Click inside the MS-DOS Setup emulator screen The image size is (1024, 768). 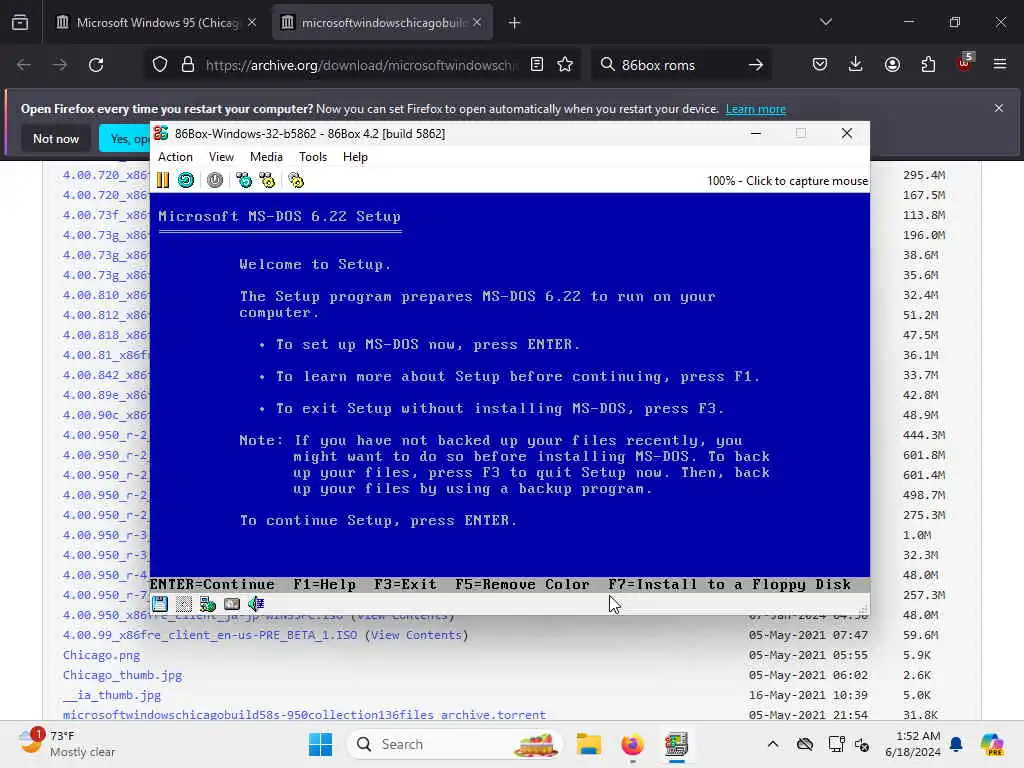(x=509, y=392)
